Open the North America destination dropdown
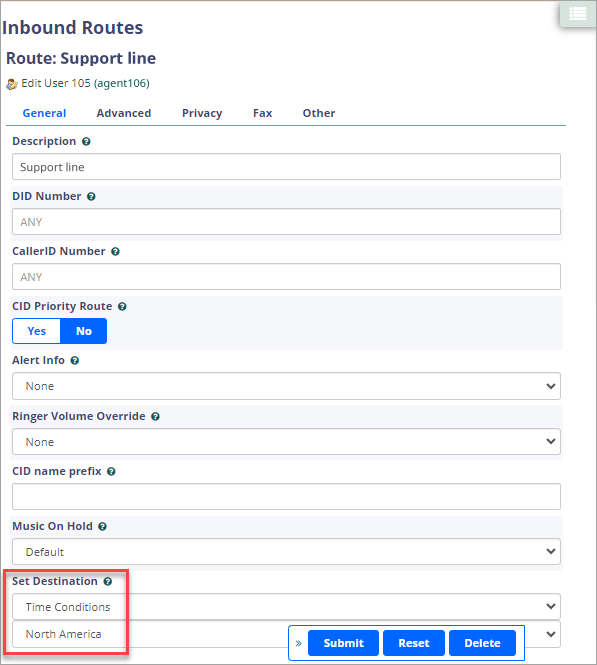 tap(286, 634)
